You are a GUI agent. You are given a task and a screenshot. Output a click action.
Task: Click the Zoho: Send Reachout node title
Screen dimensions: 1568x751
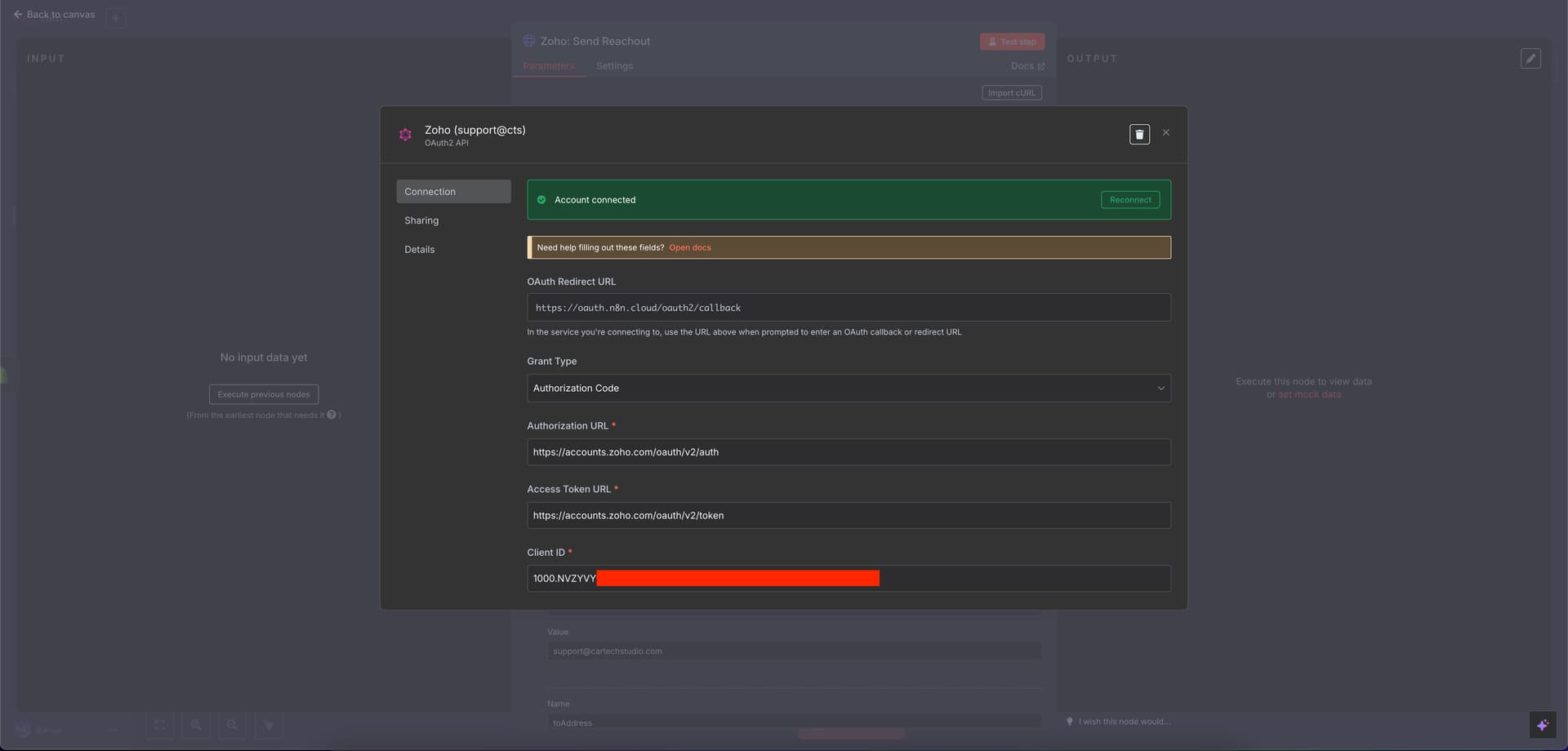coord(595,41)
